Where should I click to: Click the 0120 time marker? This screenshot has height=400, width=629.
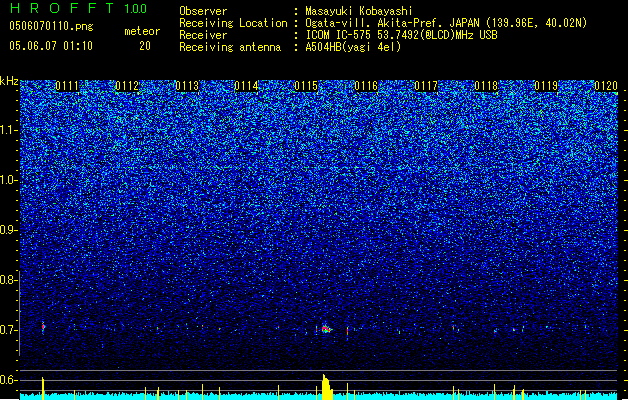pos(606,86)
